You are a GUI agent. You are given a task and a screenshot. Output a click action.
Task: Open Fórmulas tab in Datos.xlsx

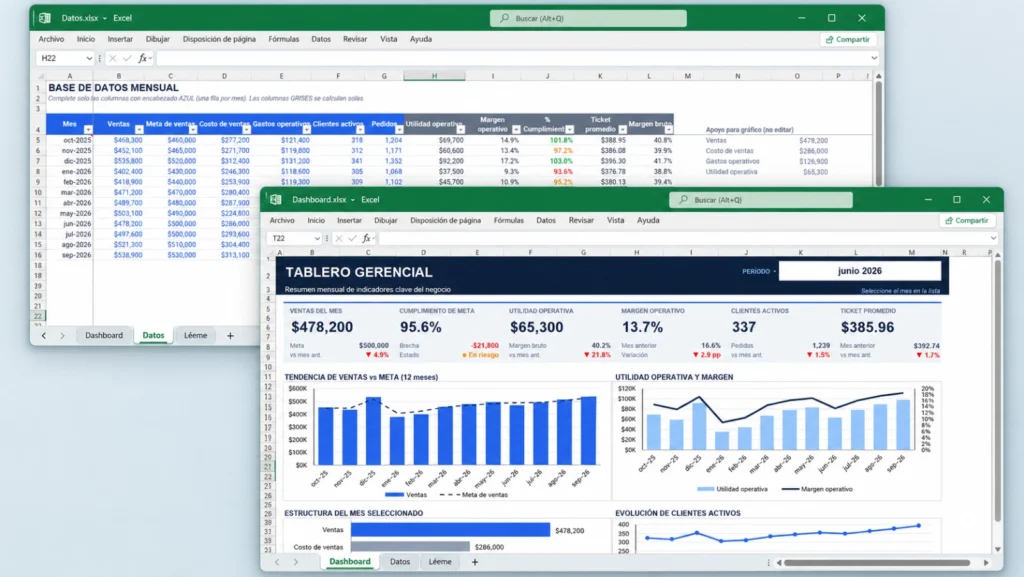click(283, 39)
